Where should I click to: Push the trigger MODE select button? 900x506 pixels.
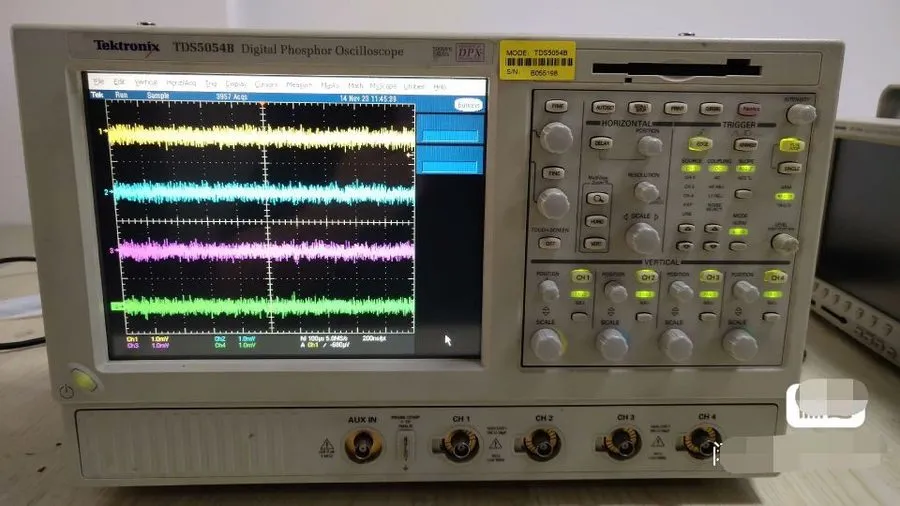(x=738, y=247)
